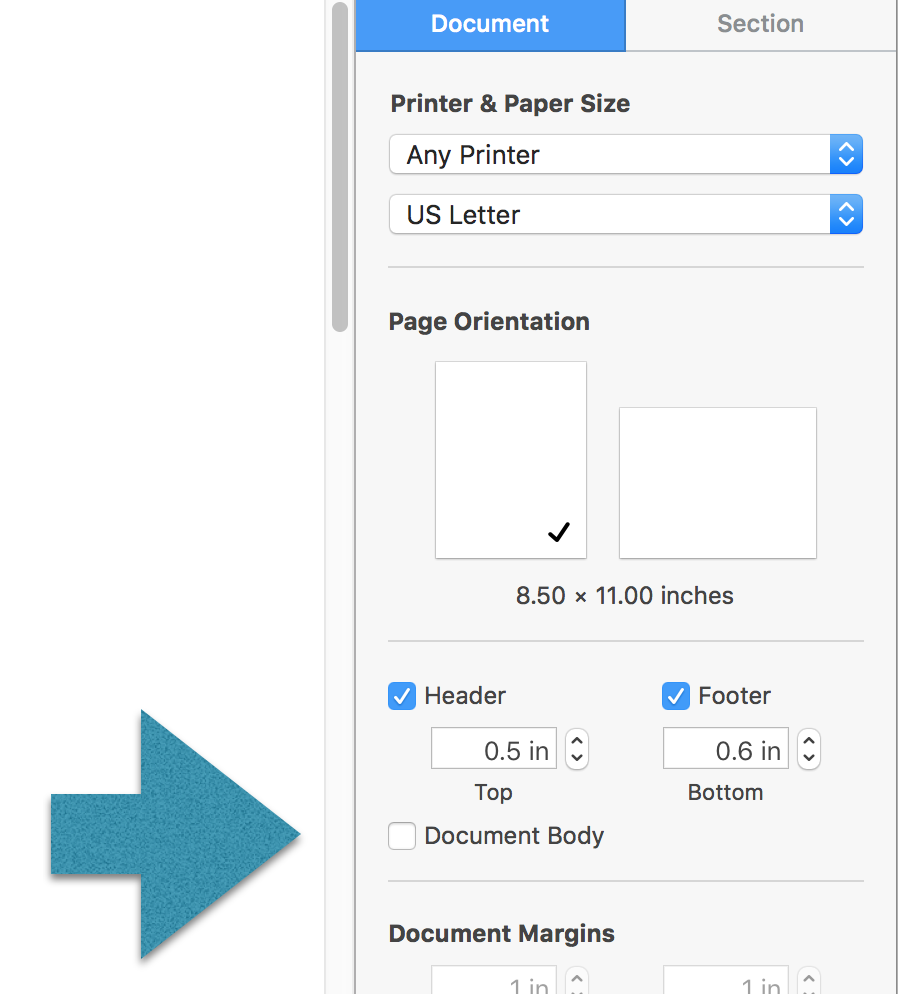Screen dimensions: 898x994
Task: Select the landscape orientation thumbnail
Action: point(717,482)
